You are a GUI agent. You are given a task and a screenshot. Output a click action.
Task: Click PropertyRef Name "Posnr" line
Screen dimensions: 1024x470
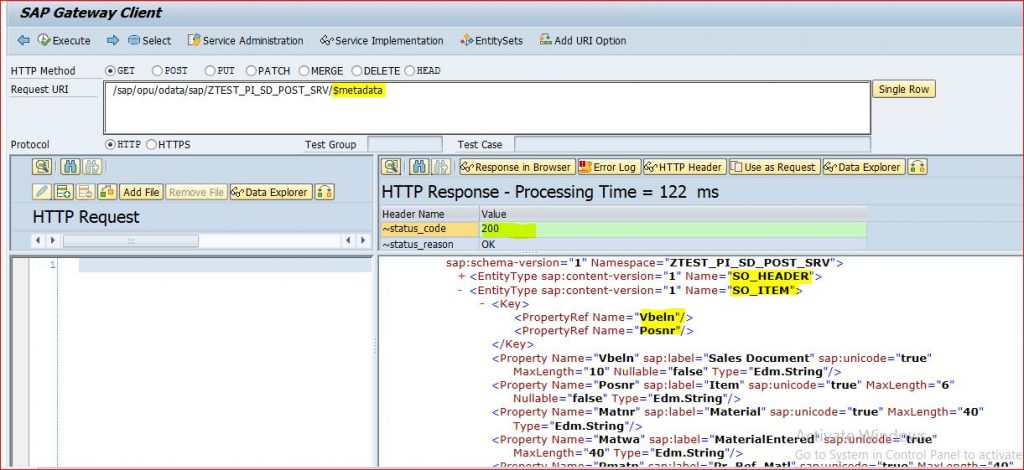[603, 331]
